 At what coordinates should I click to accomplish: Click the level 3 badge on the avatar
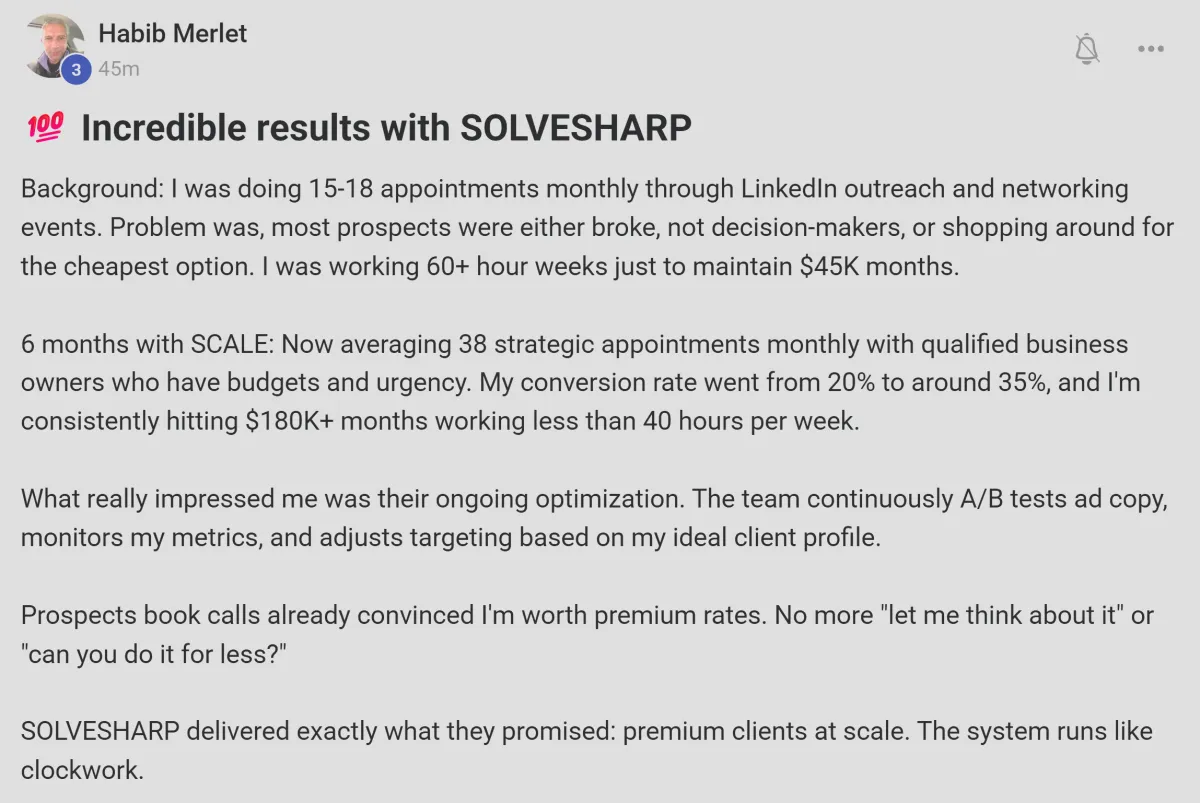click(76, 70)
